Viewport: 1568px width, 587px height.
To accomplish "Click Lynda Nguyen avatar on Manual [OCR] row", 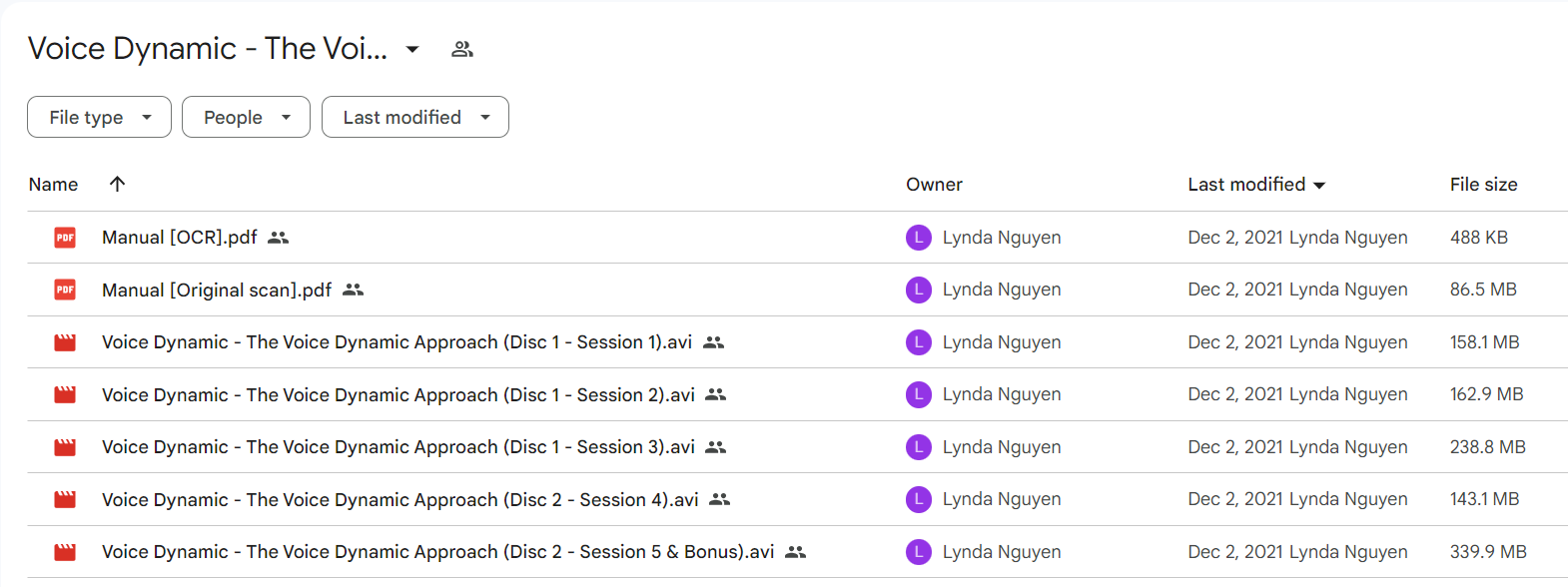I will pos(919,238).
